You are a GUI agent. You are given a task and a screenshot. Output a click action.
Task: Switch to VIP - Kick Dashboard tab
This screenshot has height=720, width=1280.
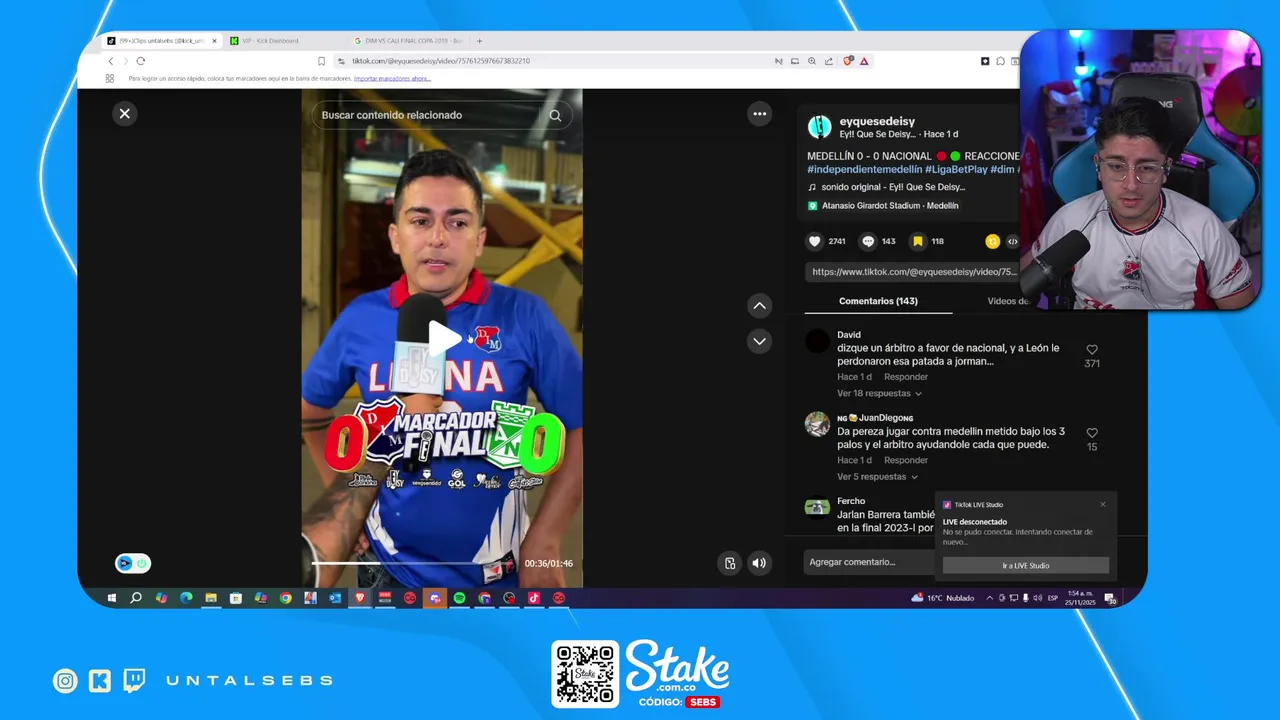(270, 41)
